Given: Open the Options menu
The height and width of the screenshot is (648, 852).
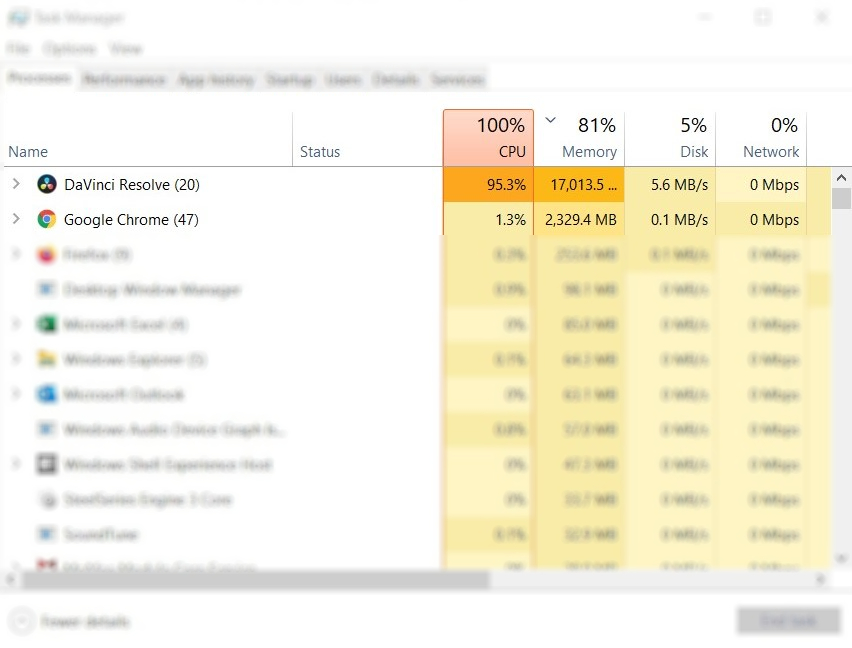Looking at the screenshot, I should [70, 49].
